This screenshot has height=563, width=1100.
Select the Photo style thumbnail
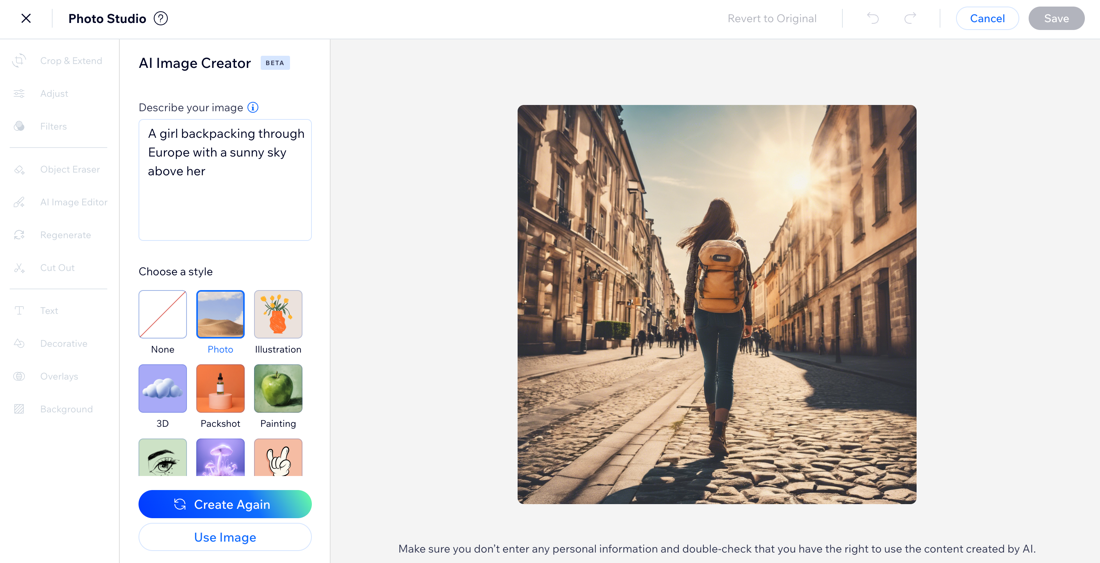220,315
